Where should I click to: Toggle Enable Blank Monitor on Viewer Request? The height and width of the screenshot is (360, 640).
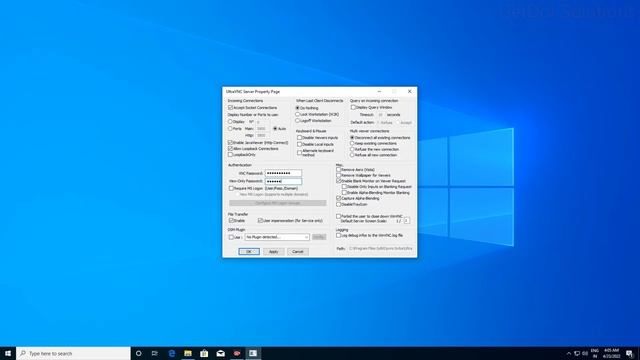coord(338,180)
